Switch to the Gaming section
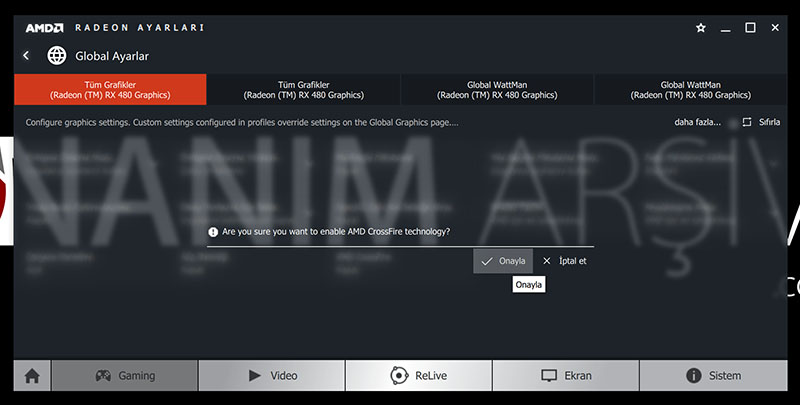The width and height of the screenshot is (800, 405). pos(125,376)
